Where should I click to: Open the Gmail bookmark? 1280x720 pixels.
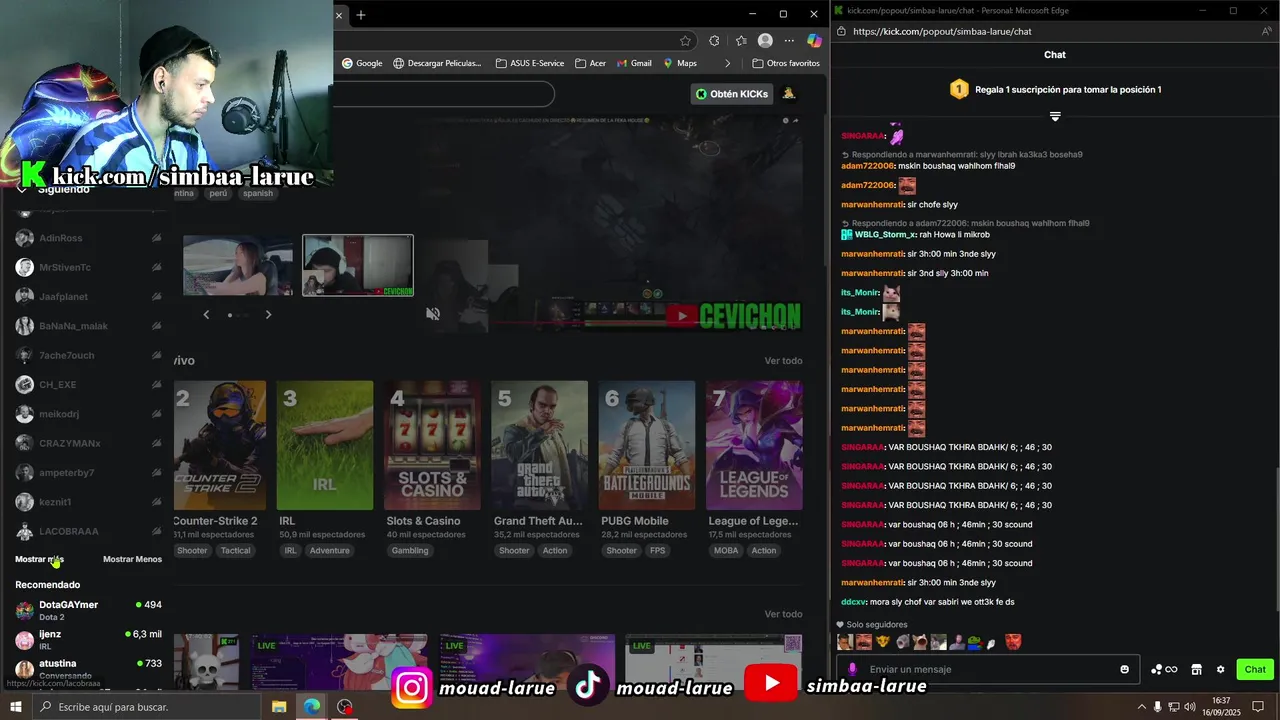tap(634, 63)
